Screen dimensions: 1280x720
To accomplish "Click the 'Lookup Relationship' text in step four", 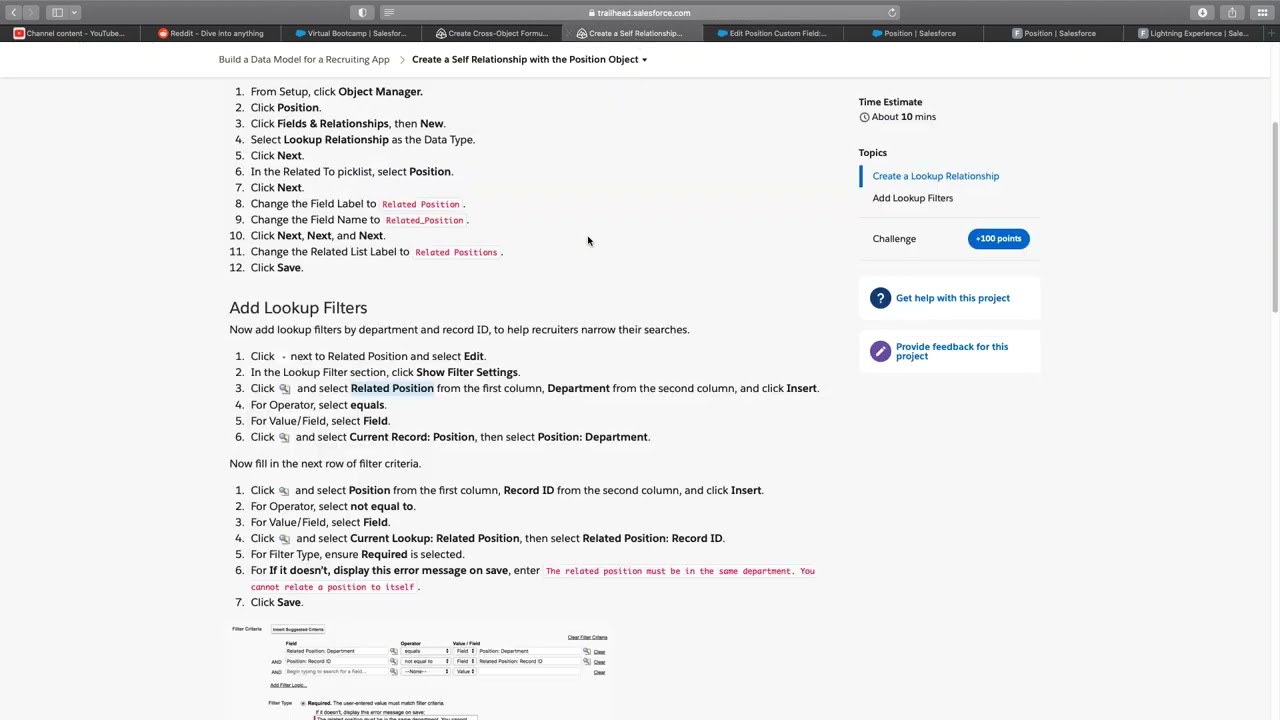I will 336,139.
